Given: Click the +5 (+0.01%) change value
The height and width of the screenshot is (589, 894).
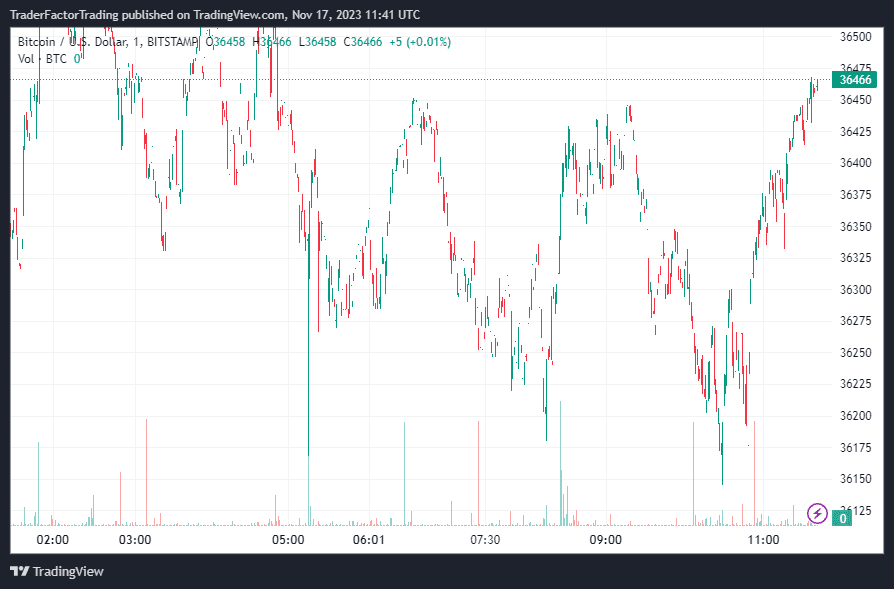Looking at the screenshot, I should pos(420,42).
